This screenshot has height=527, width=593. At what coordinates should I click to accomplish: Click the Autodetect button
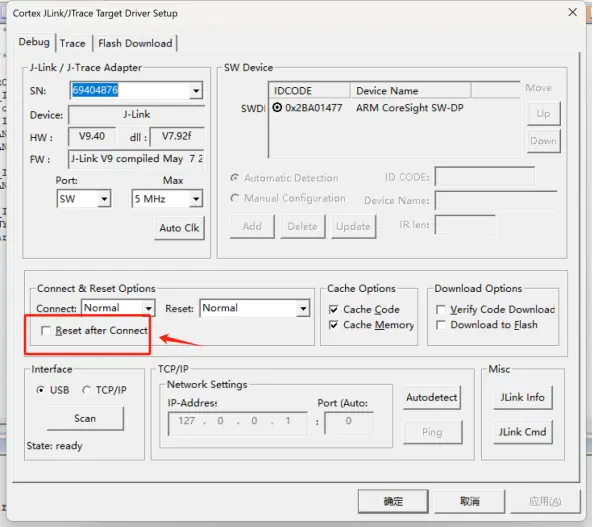[x=432, y=397]
